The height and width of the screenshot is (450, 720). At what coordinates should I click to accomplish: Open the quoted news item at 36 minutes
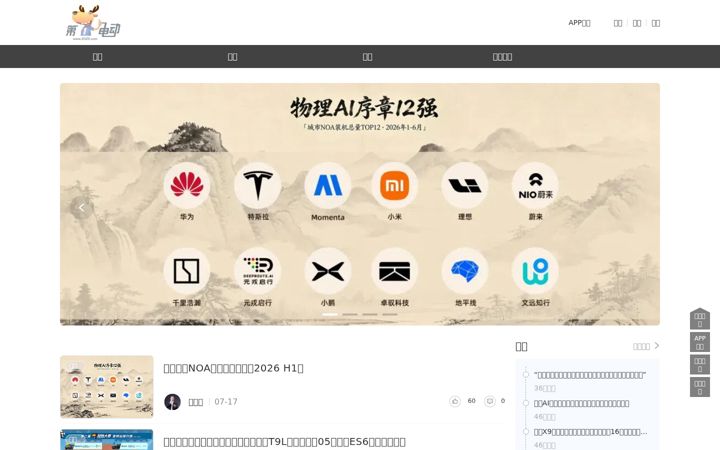pyautogui.click(x=590, y=375)
